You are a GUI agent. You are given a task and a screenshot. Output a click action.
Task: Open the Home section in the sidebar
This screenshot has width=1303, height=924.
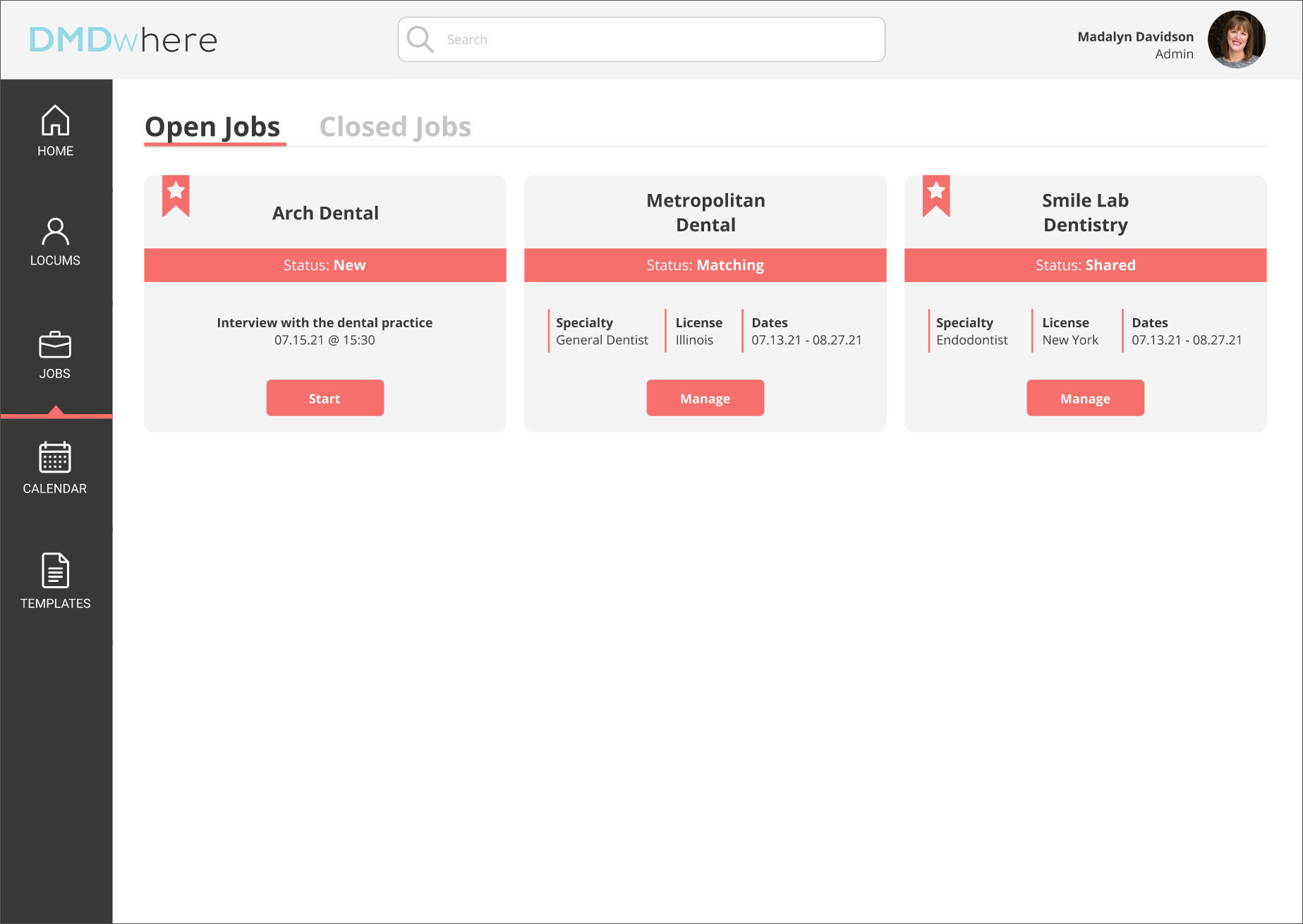click(x=55, y=131)
